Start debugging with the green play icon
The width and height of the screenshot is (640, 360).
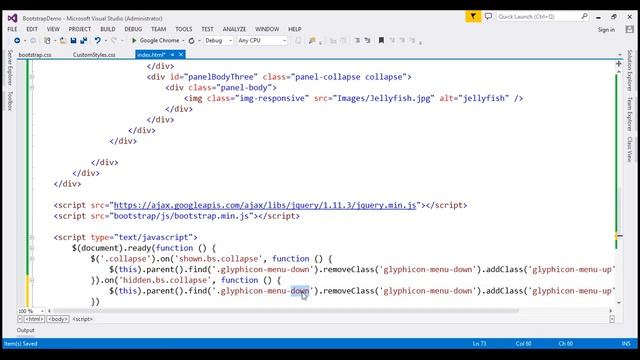134,40
